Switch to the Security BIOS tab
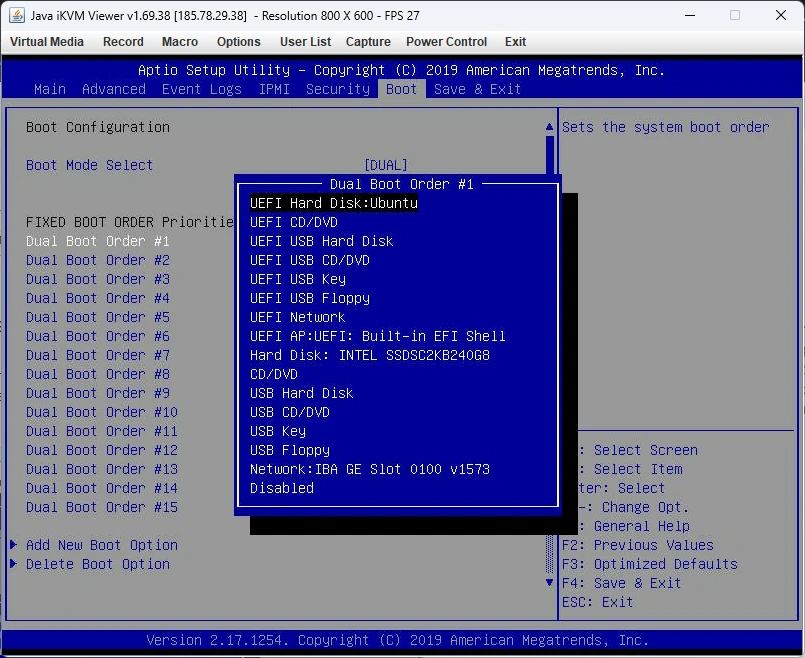This screenshot has height=658, width=805. tap(337, 89)
